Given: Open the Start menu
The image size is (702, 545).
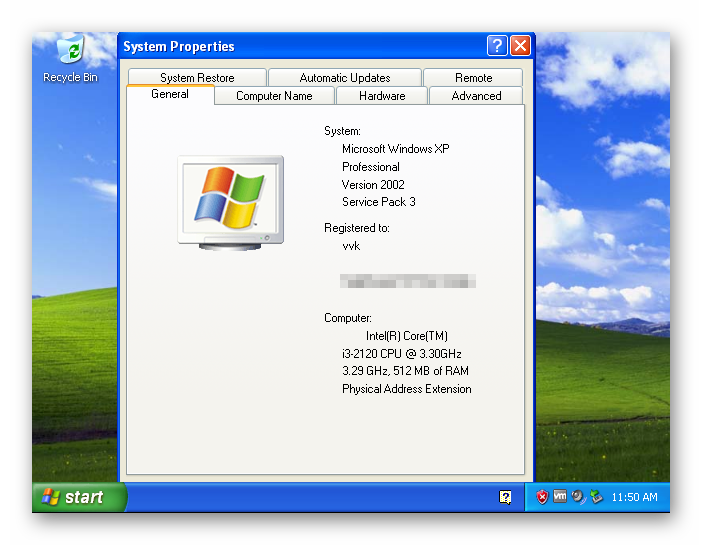Looking at the screenshot, I should point(80,497).
